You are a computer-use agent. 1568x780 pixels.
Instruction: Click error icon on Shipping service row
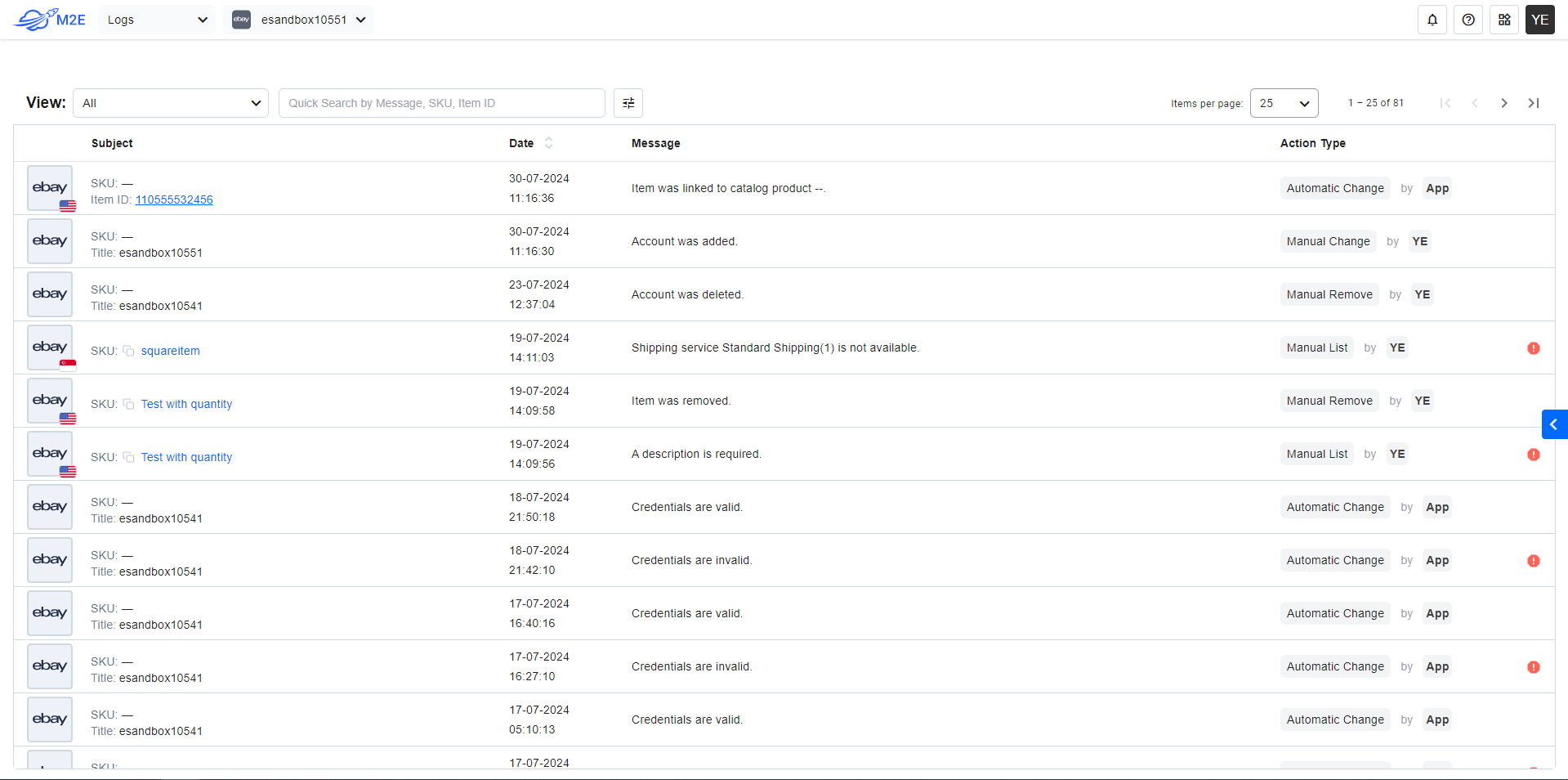point(1533,348)
